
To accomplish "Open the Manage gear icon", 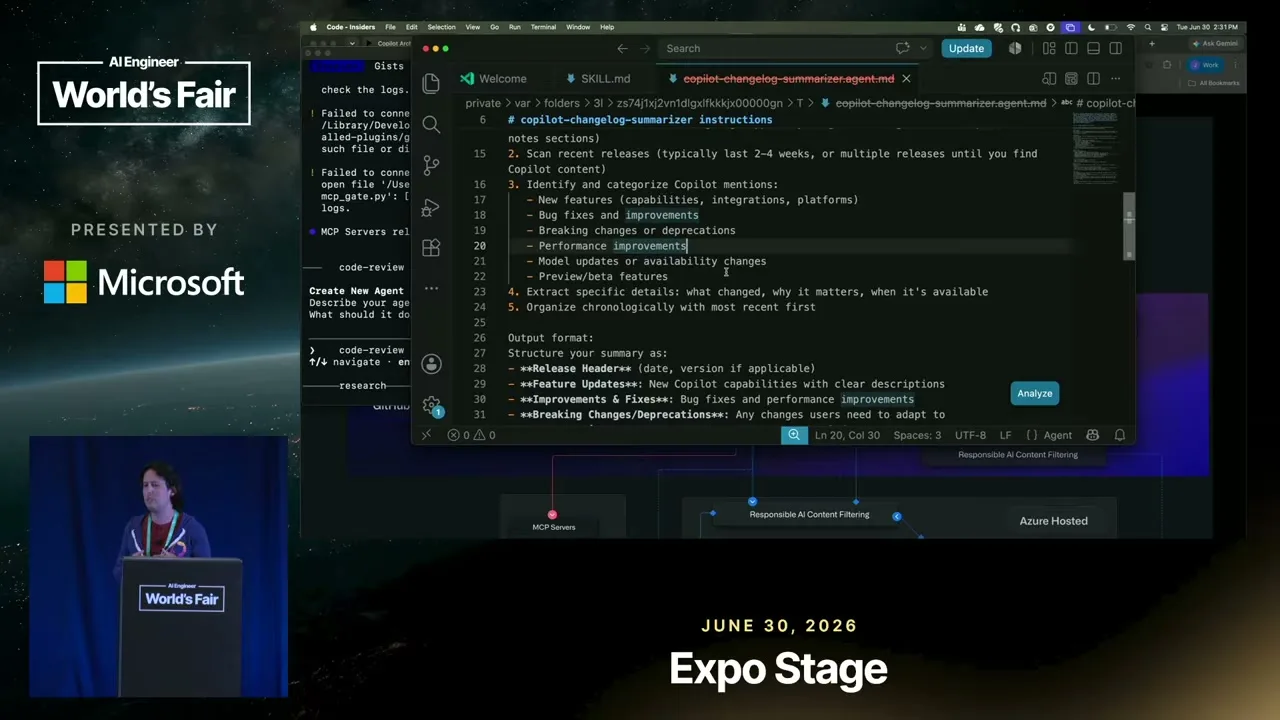I will pos(431,405).
